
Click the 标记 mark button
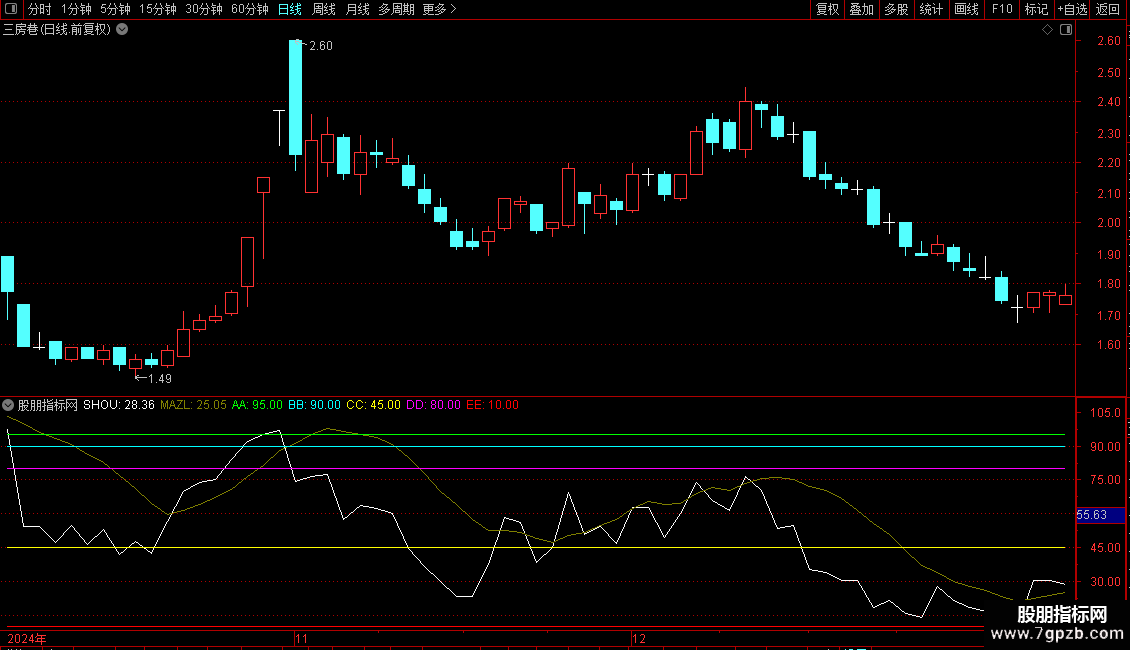click(1036, 9)
